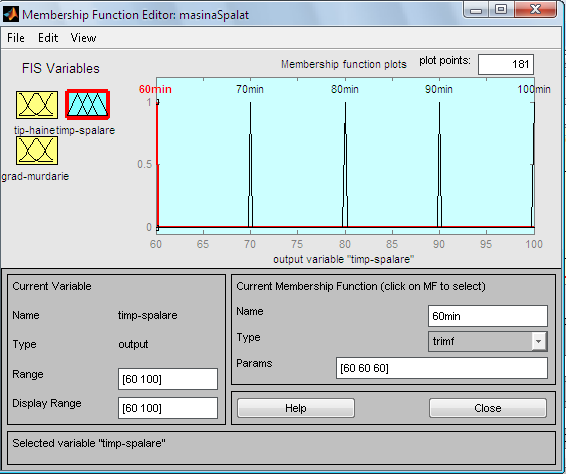Click the Help button

pyautogui.click(x=296, y=408)
